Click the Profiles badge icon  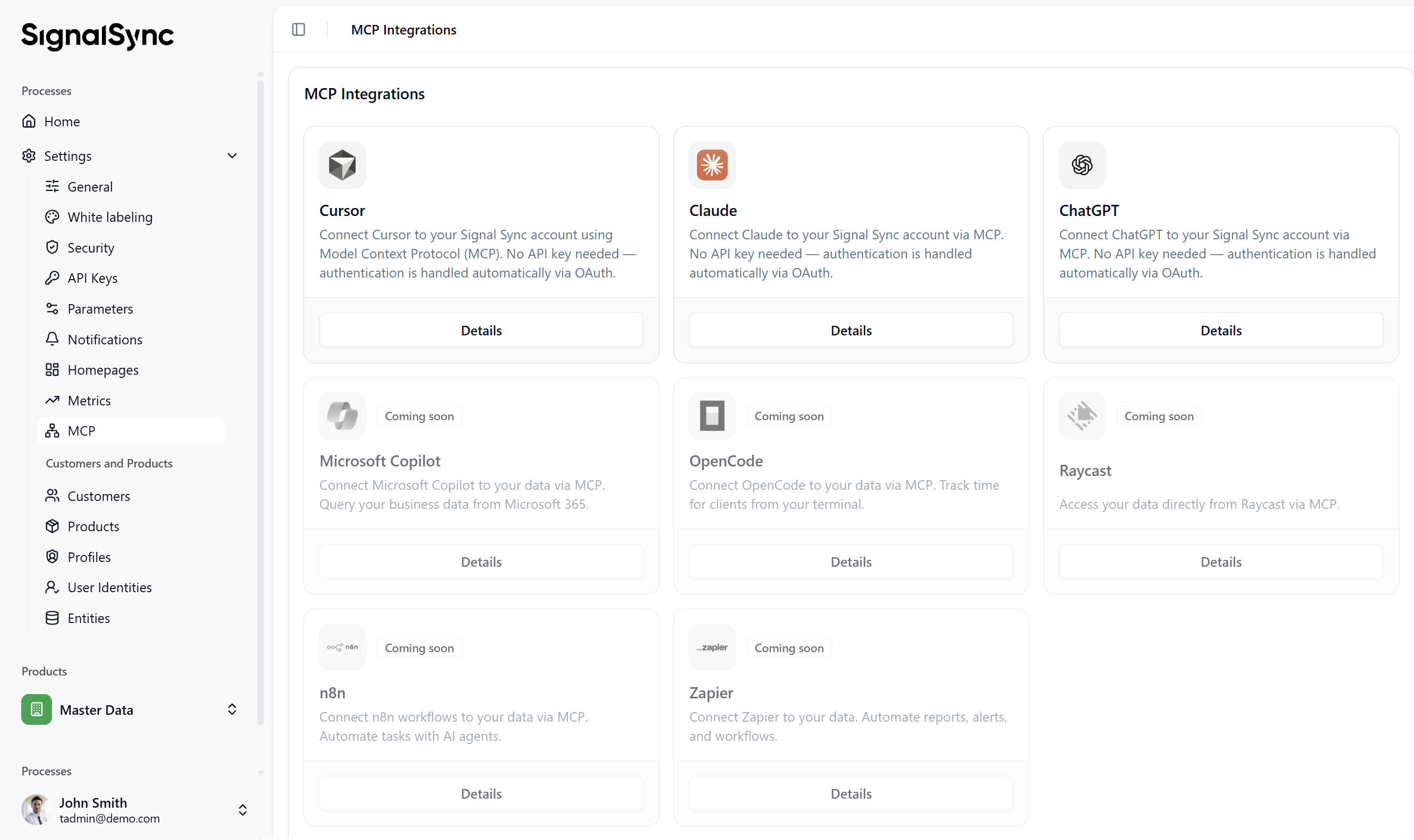pyautogui.click(x=52, y=557)
